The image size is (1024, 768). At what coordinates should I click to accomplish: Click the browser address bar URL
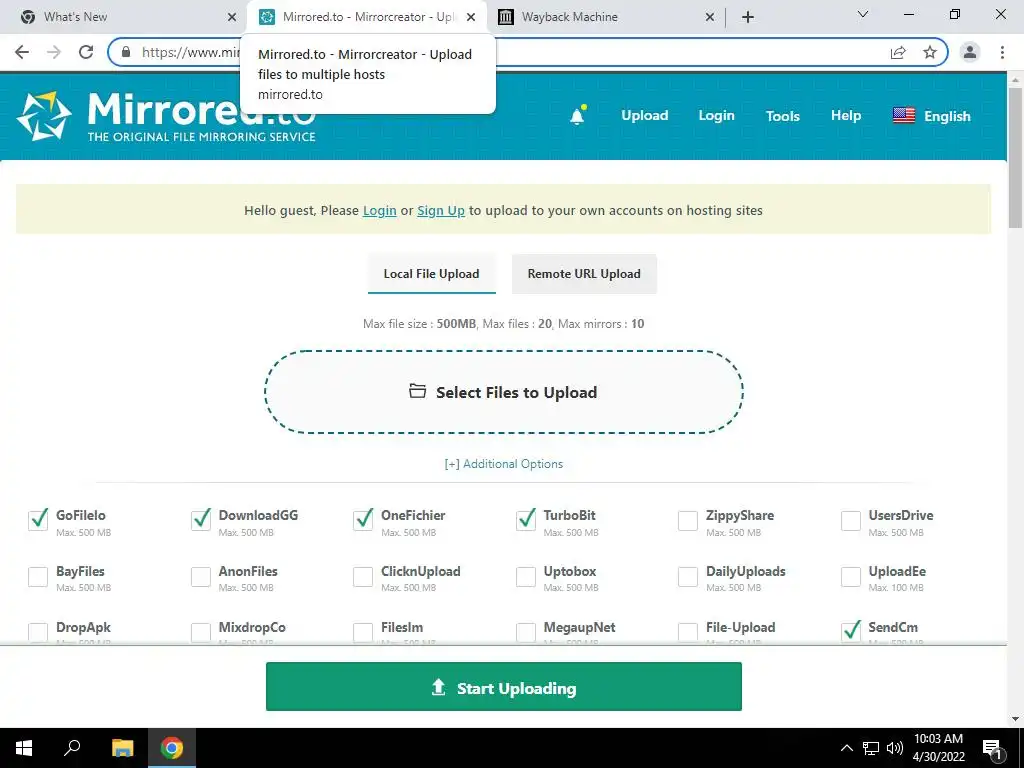click(191, 52)
